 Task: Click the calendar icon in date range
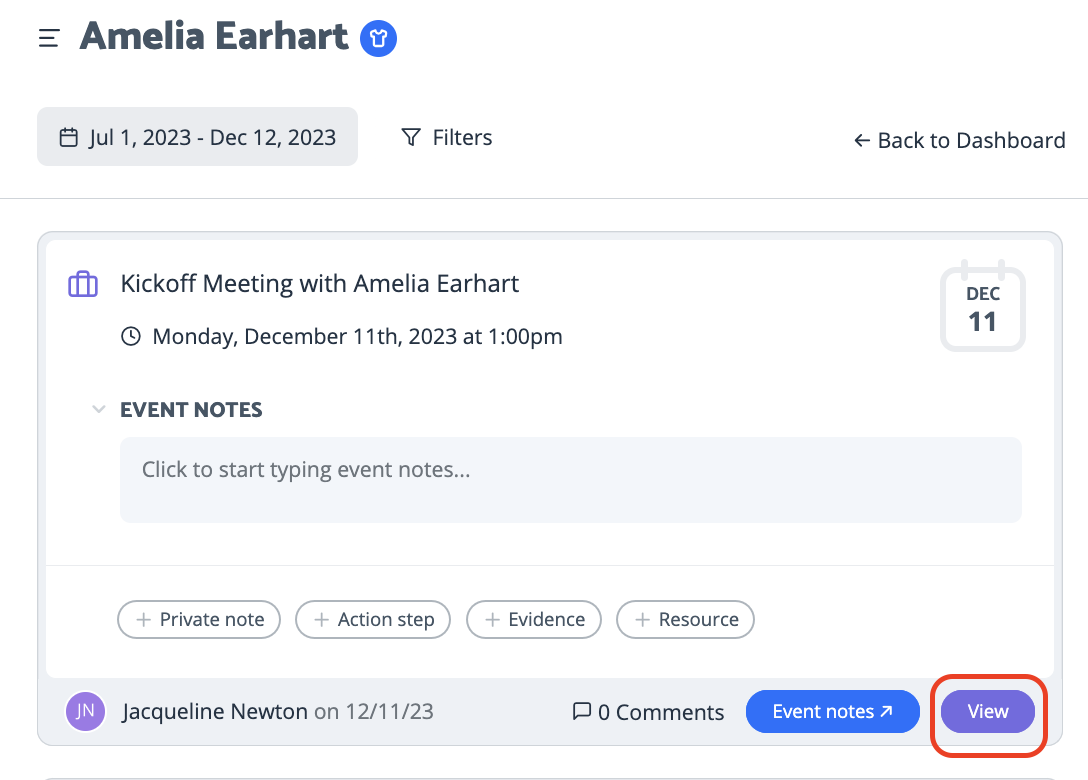pos(69,137)
